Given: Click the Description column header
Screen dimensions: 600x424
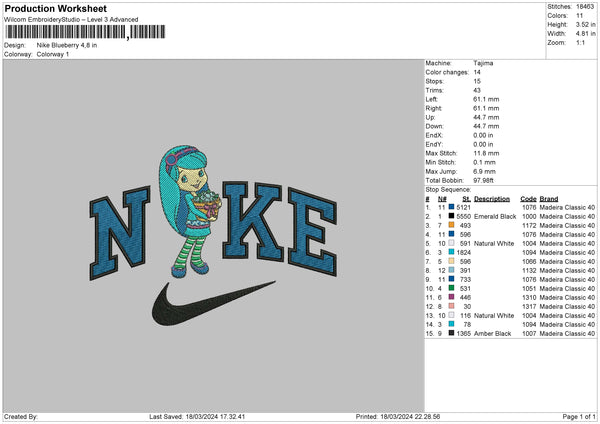Looking at the screenshot, I should pos(492,199).
